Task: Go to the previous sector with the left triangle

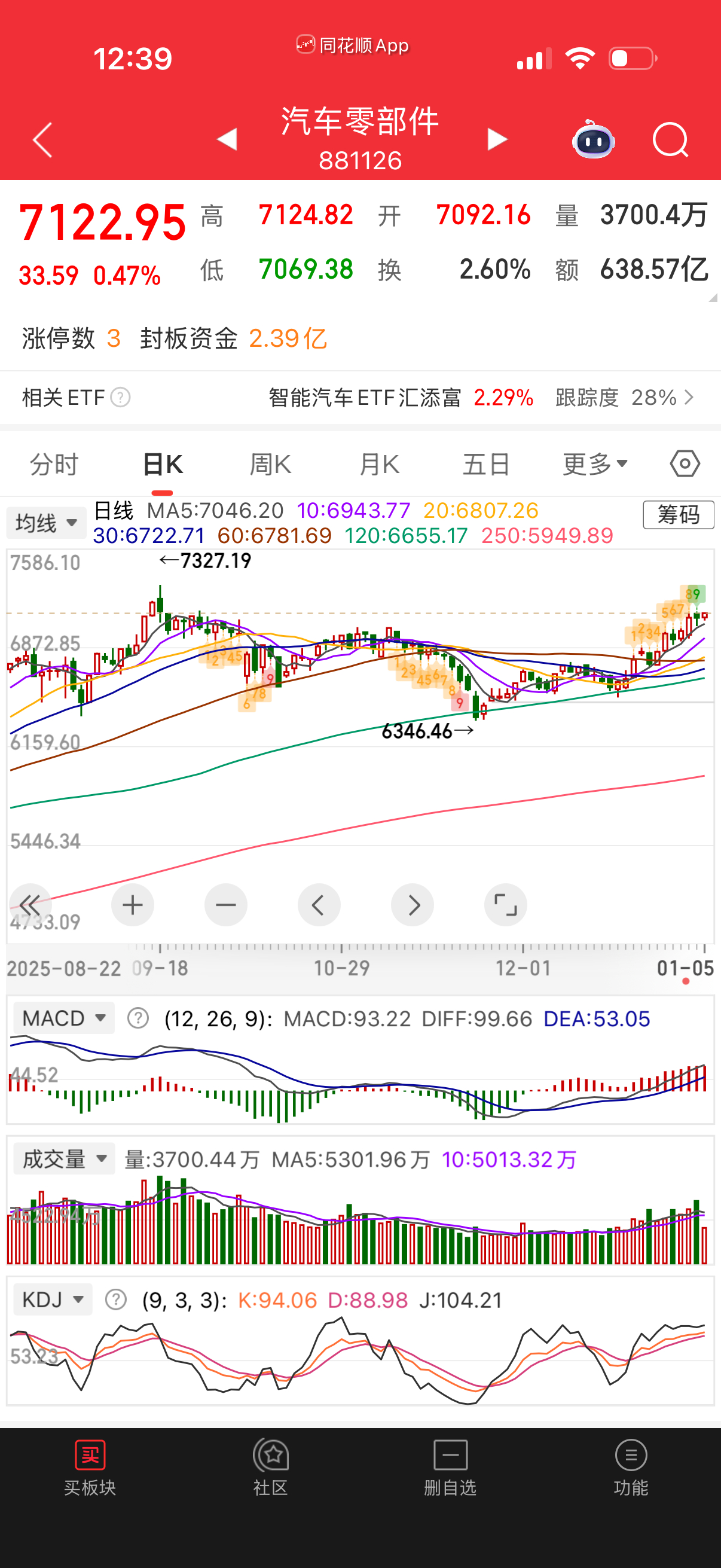Action: 227,139
